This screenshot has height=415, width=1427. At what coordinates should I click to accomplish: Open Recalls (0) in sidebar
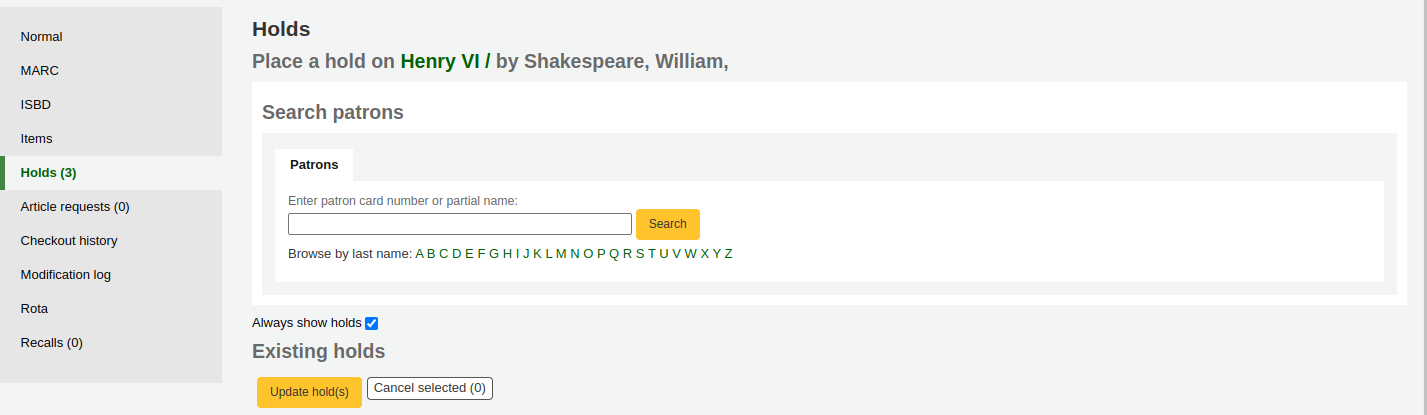52,343
